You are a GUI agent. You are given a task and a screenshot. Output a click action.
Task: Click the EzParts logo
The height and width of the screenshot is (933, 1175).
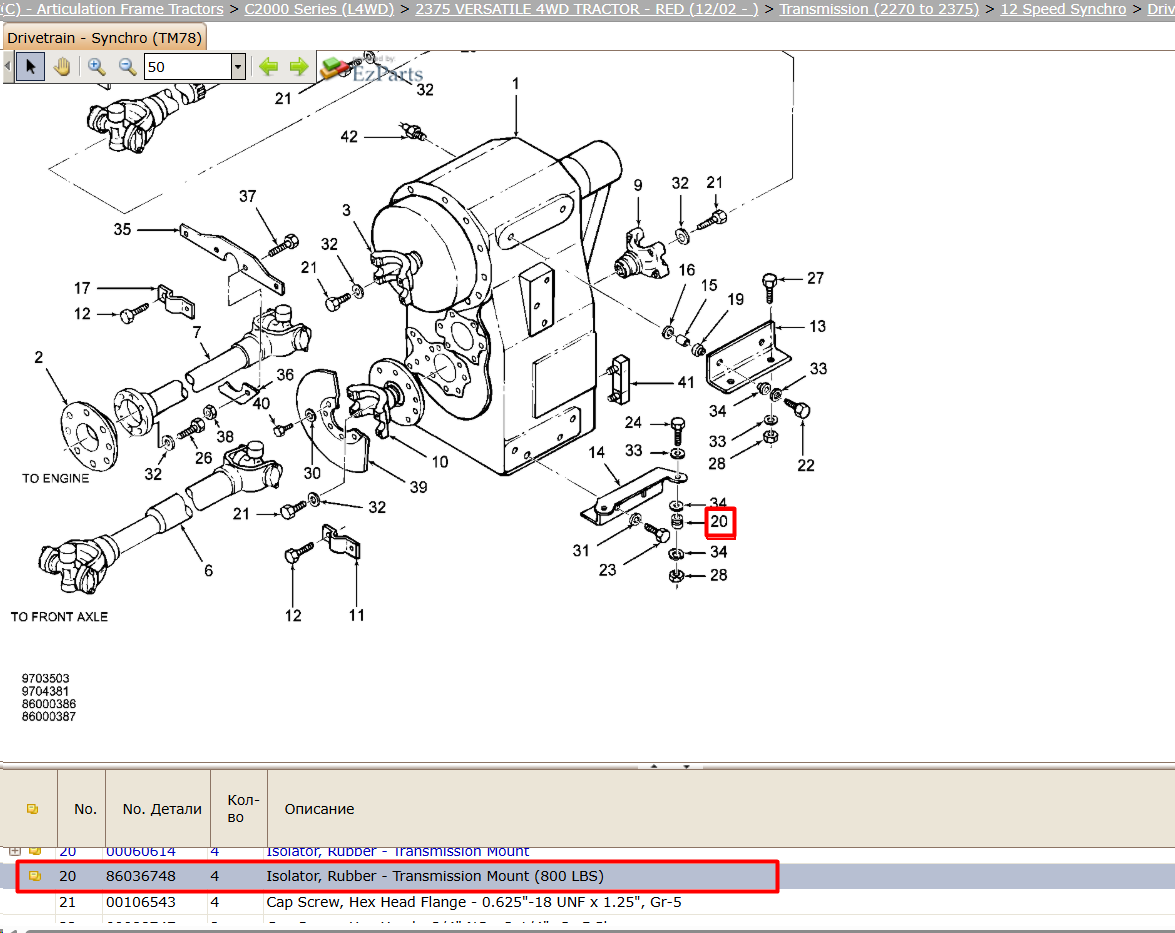(x=372, y=69)
